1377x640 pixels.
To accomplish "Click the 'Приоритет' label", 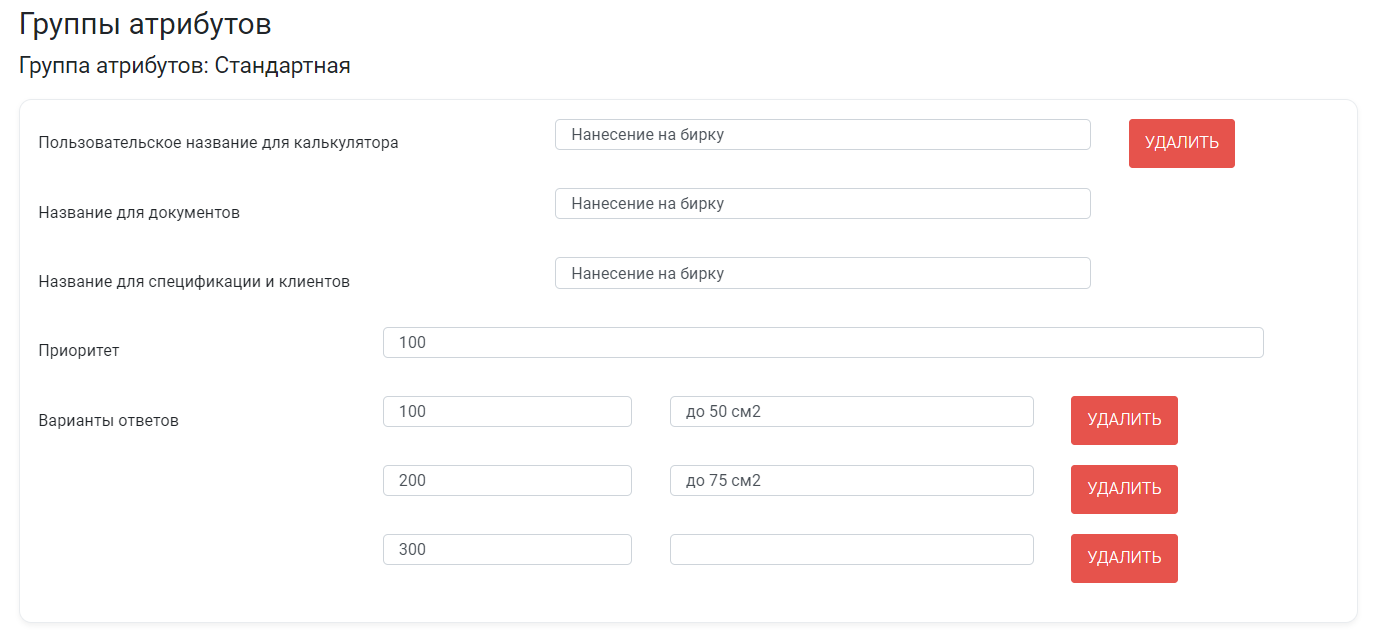I will 79,351.
